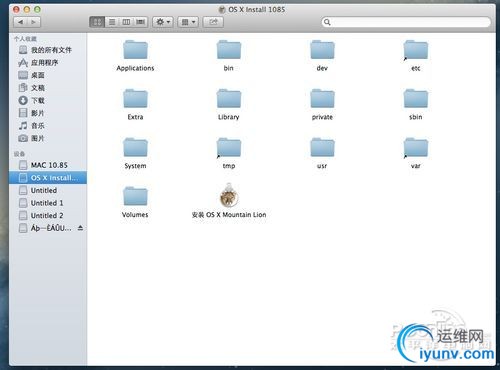
Task: Open the System folder
Action: 135,148
